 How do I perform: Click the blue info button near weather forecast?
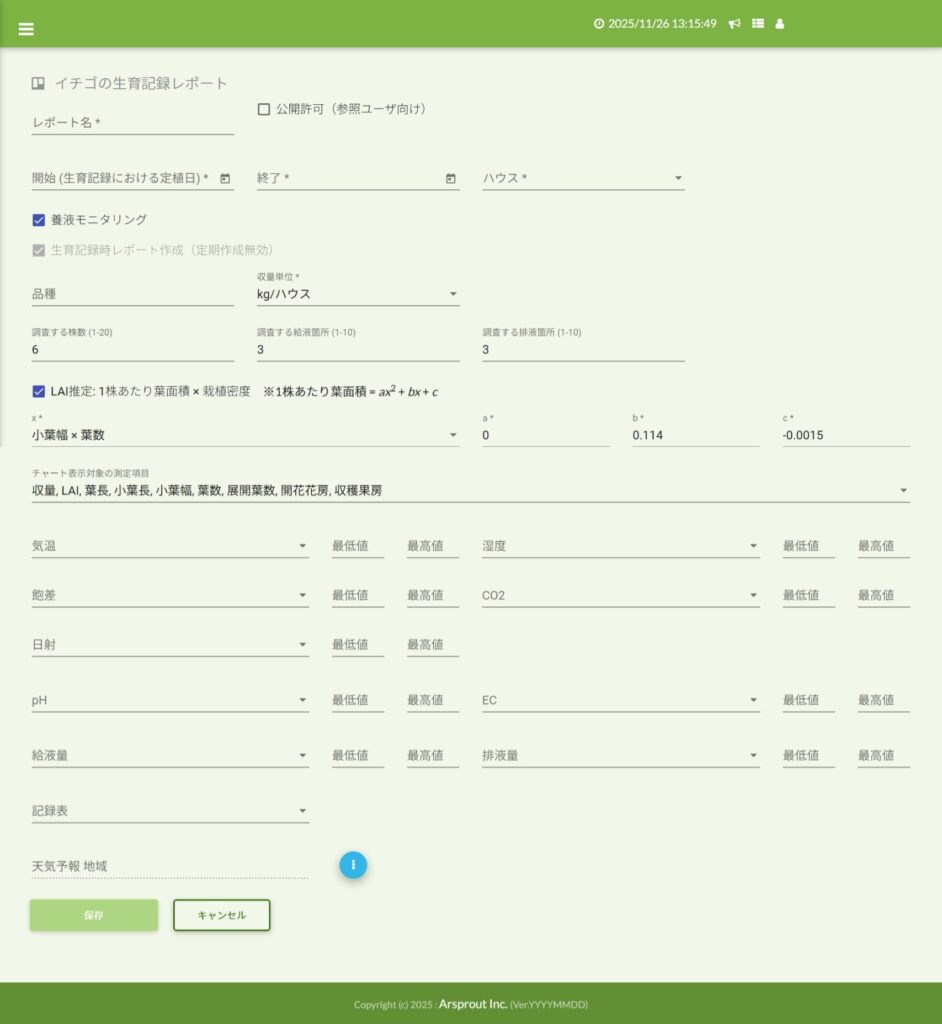pyautogui.click(x=353, y=865)
